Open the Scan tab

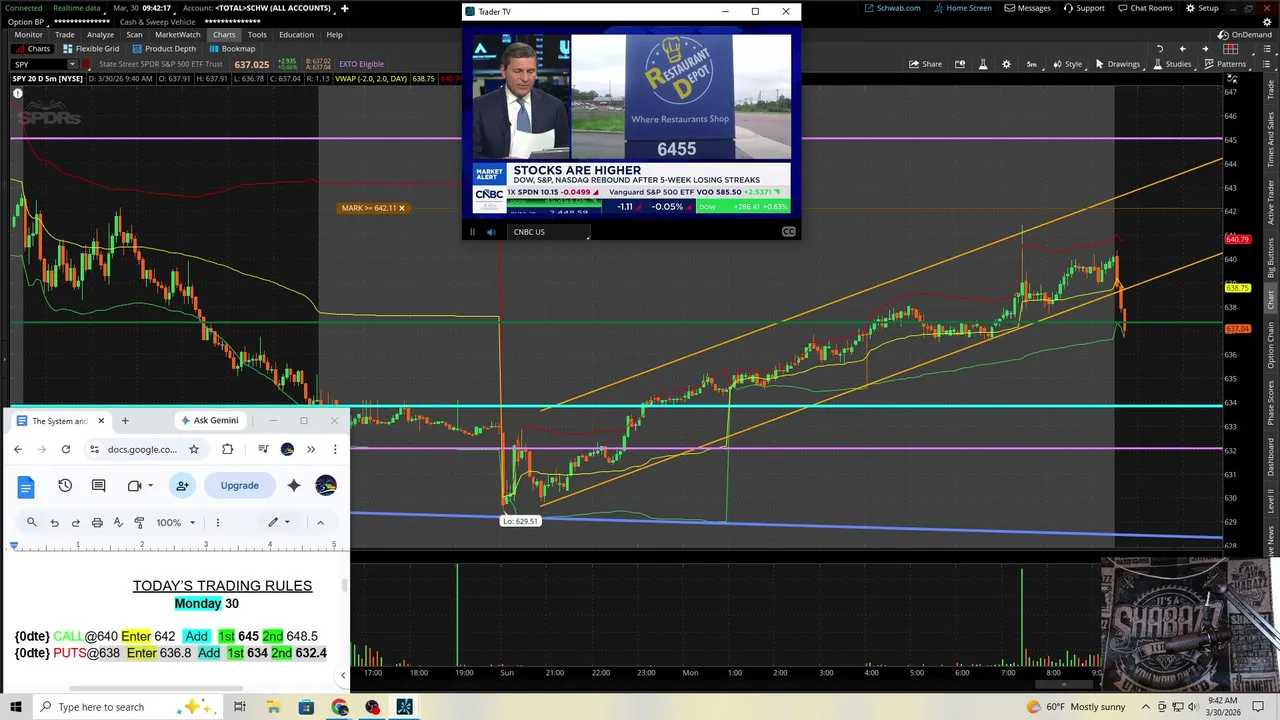[x=134, y=35]
